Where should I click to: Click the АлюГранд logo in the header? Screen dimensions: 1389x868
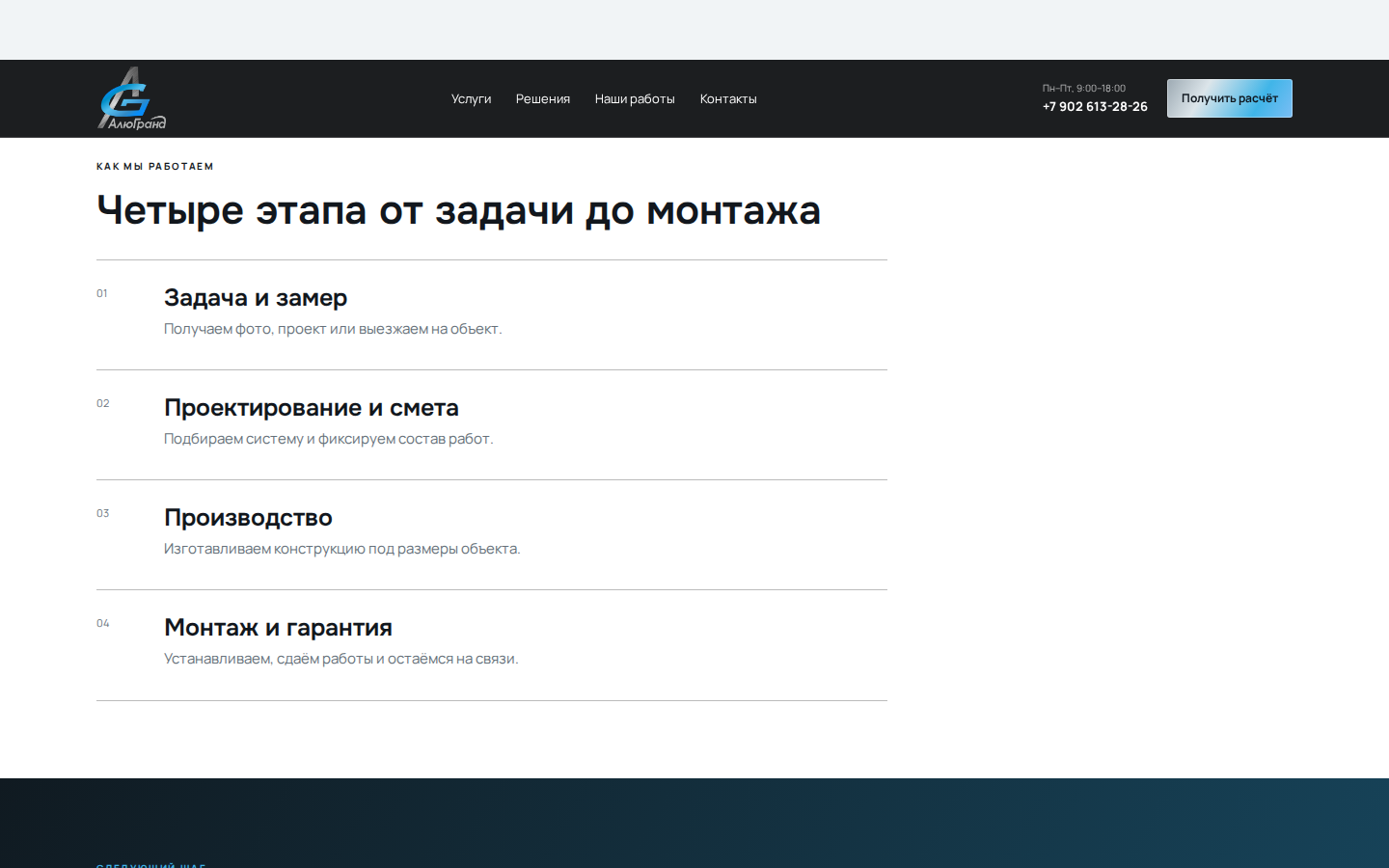(131, 98)
